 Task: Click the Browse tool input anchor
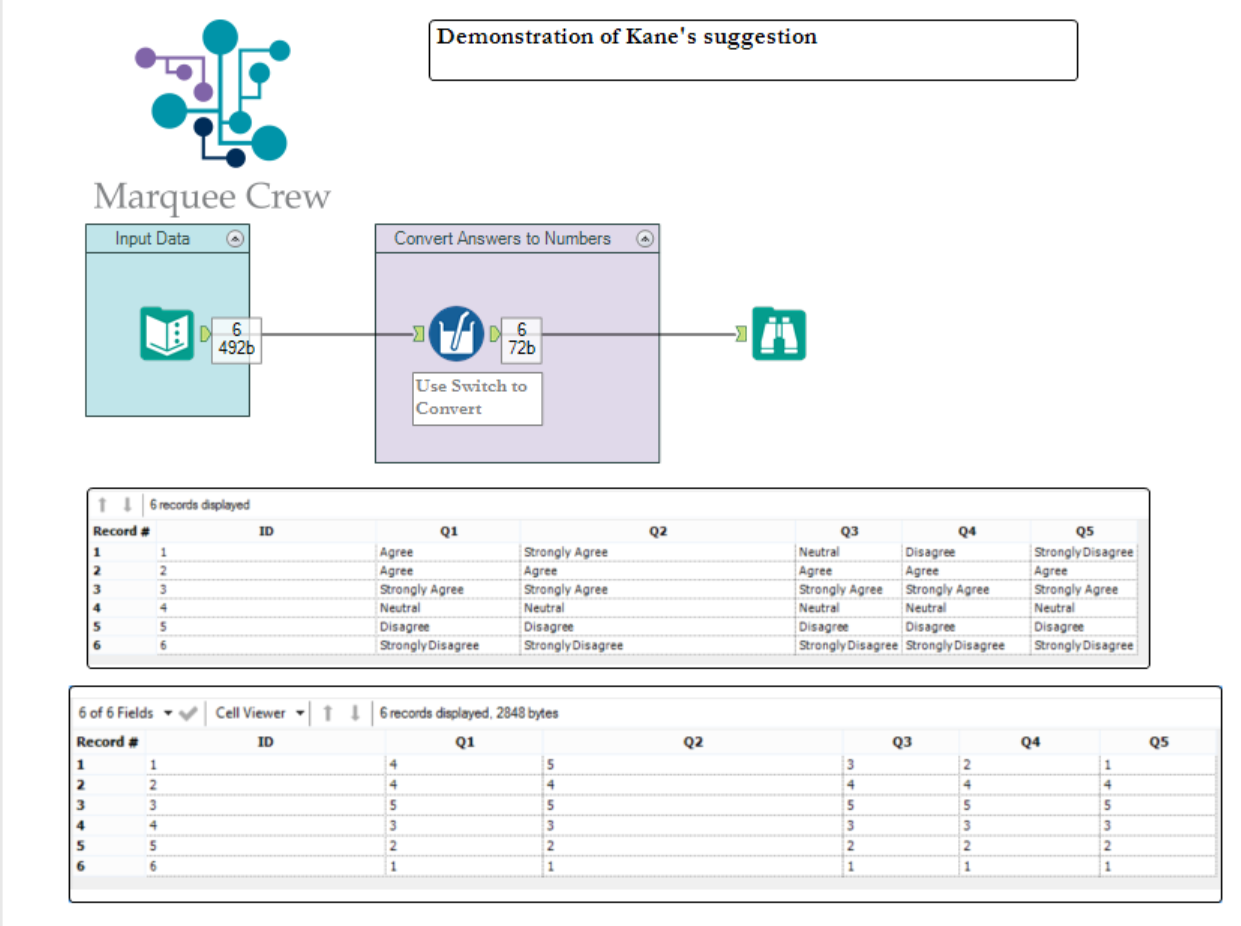click(741, 334)
